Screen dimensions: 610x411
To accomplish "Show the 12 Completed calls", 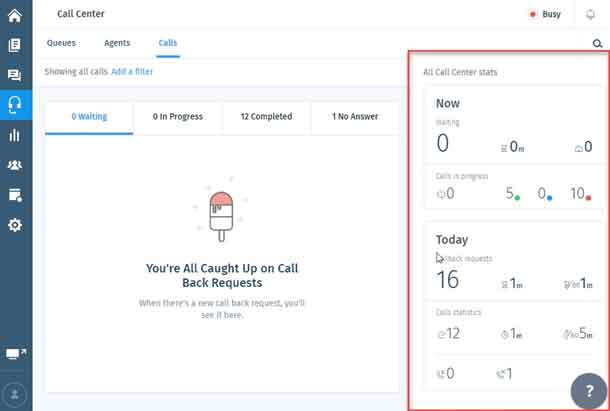I will (266, 117).
